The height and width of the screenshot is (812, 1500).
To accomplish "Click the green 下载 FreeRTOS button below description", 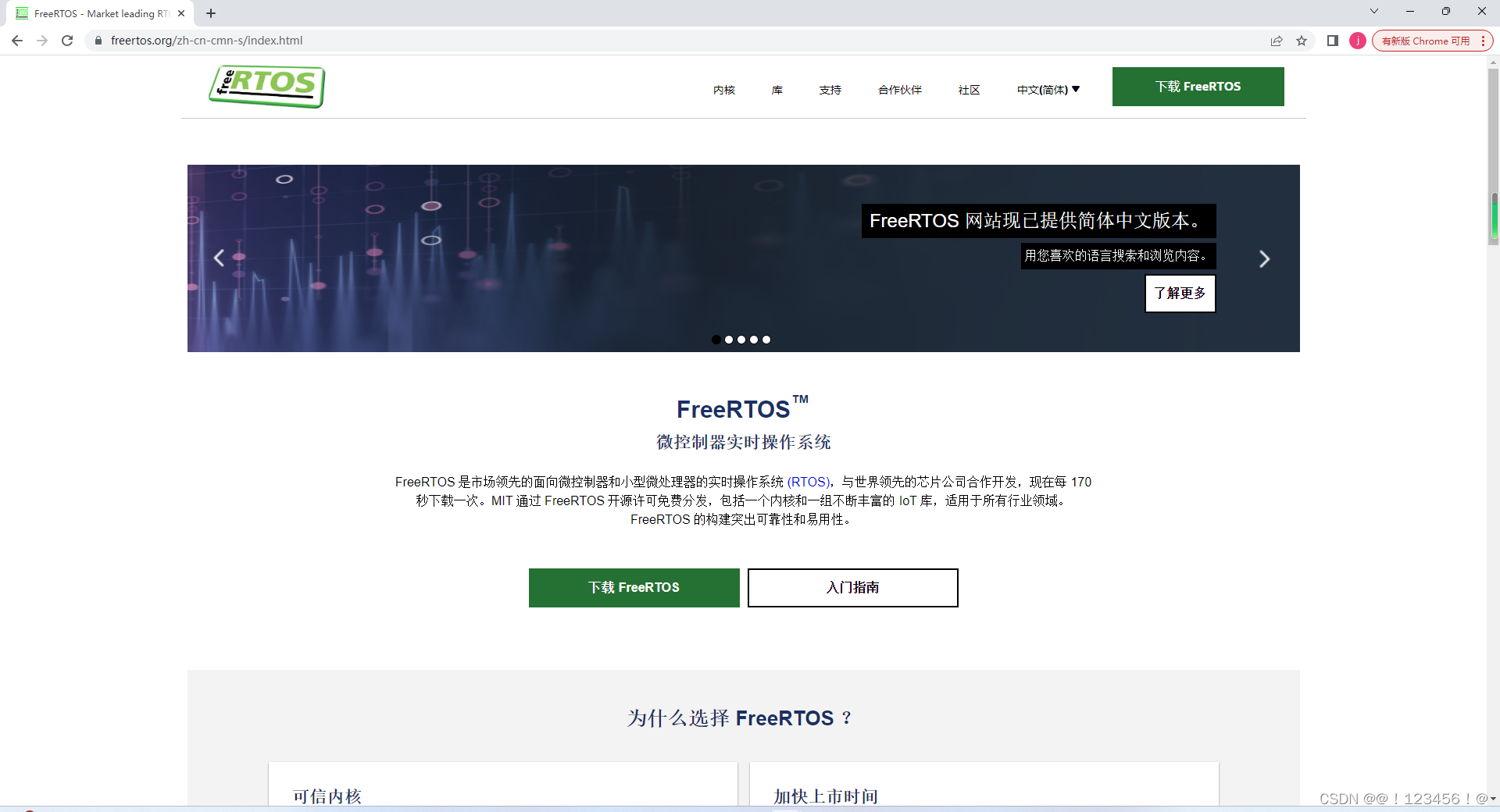I will [634, 588].
